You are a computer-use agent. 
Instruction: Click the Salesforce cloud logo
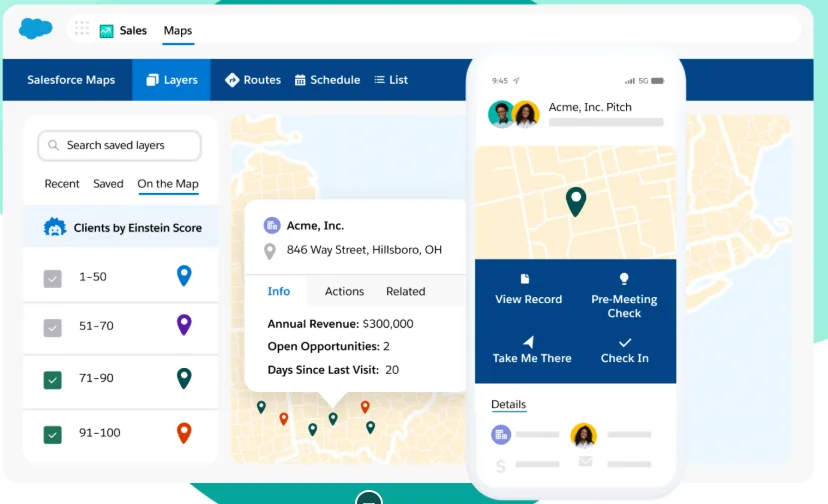coord(35,28)
